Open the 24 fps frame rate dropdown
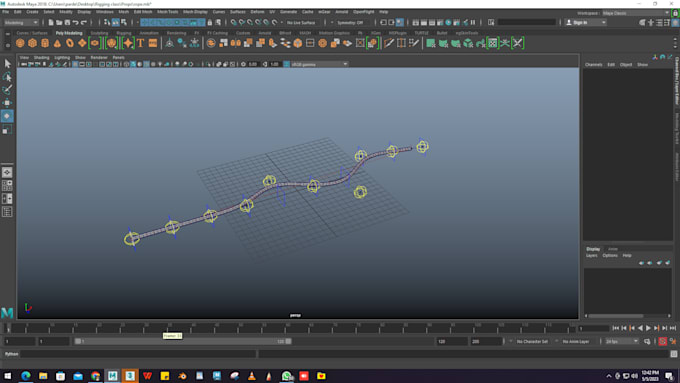Screen dimensions: 680x383 [x=621, y=341]
